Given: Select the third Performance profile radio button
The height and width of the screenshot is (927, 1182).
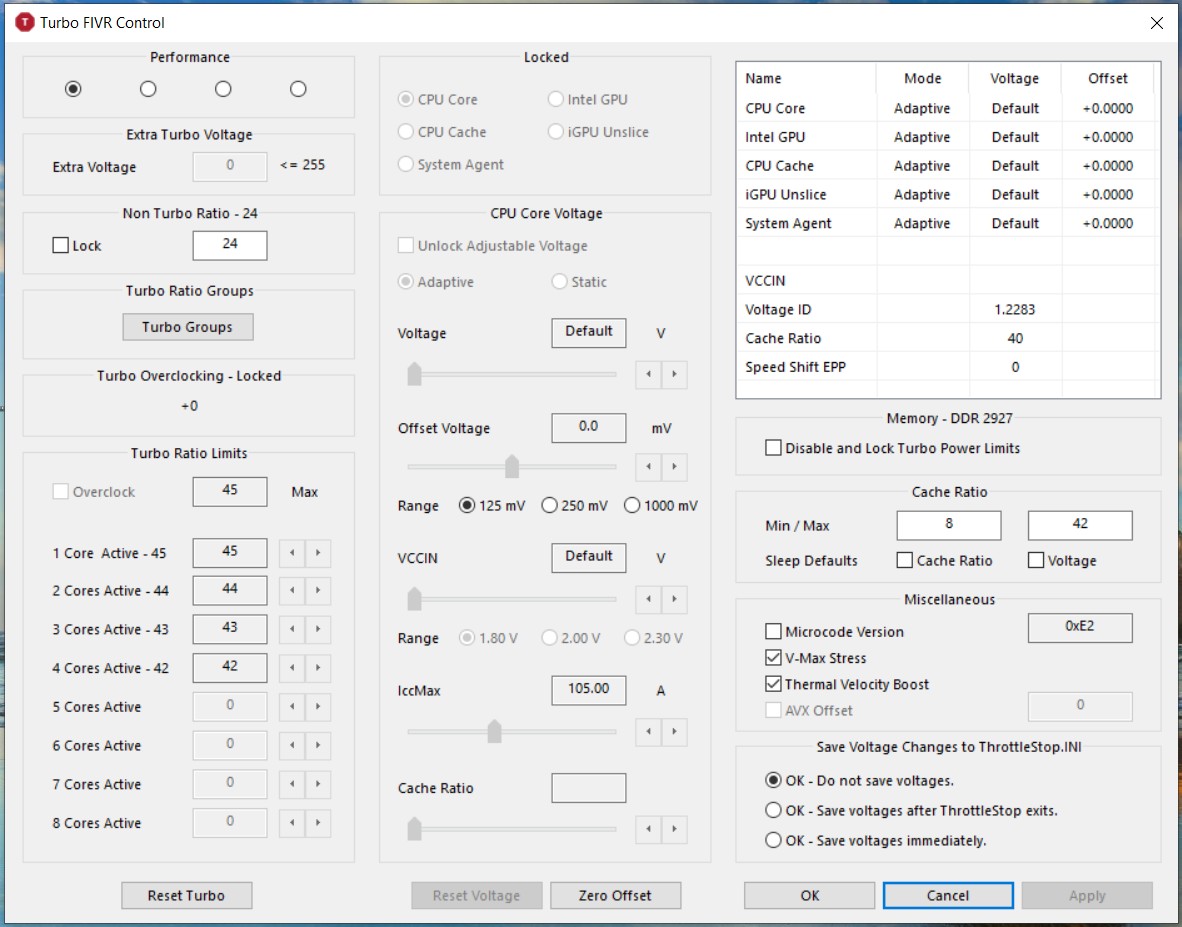Looking at the screenshot, I should [223, 89].
